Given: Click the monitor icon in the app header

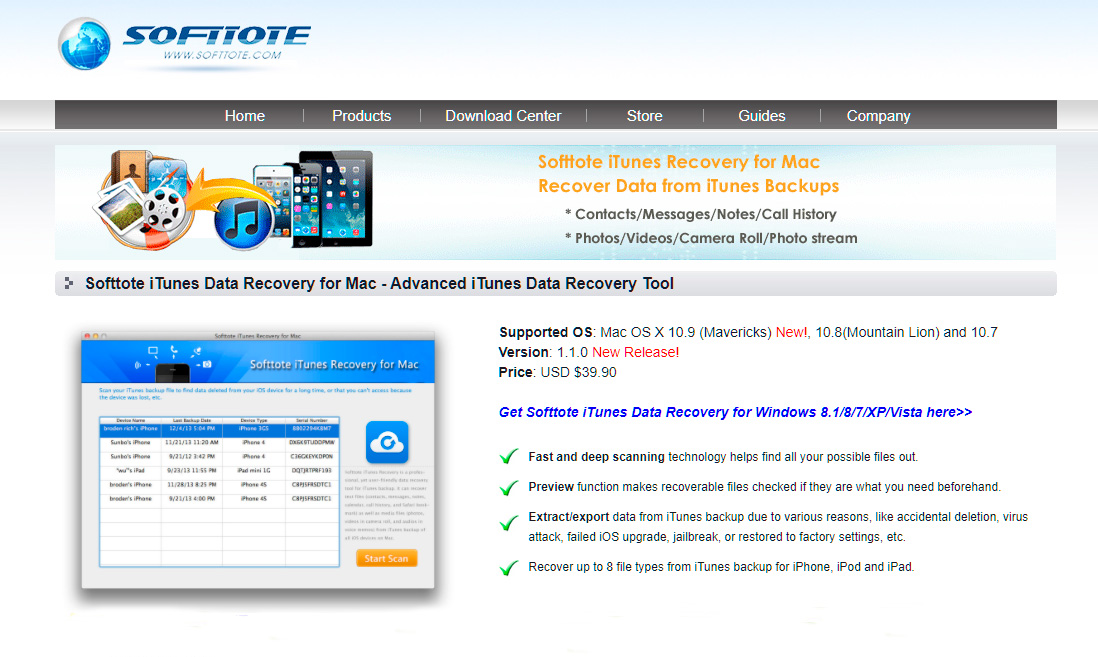Looking at the screenshot, I should click(x=152, y=350).
